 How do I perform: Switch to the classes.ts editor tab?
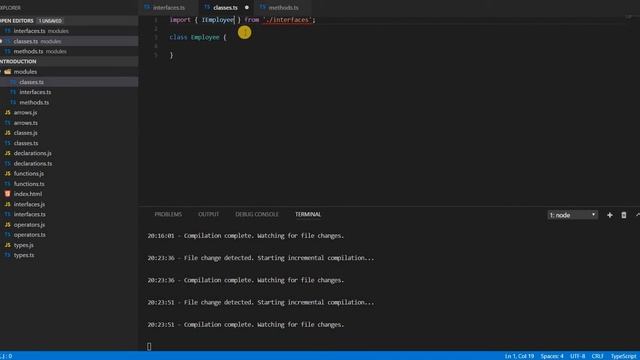pyautogui.click(x=225, y=8)
